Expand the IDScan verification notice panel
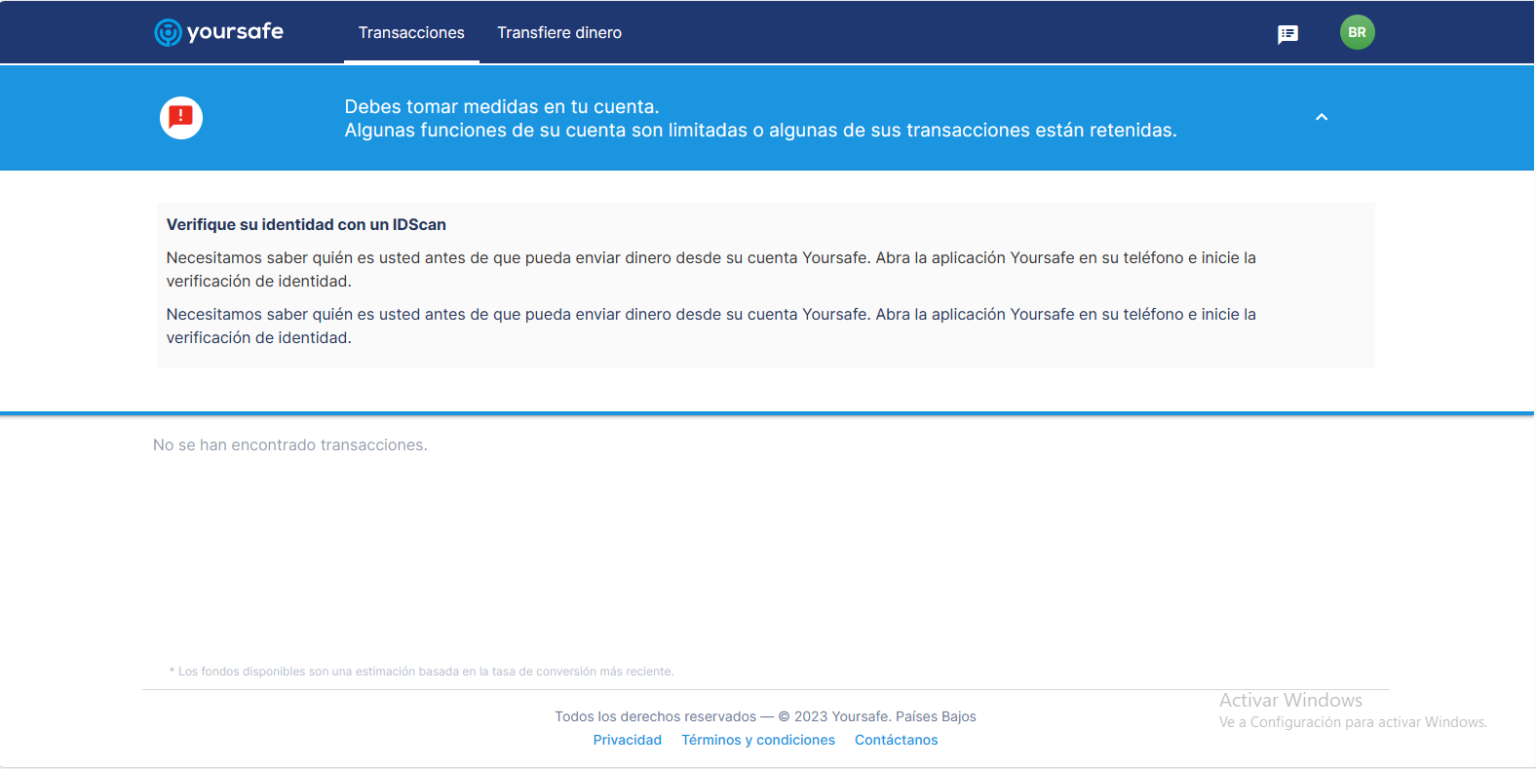 pyautogui.click(x=765, y=285)
